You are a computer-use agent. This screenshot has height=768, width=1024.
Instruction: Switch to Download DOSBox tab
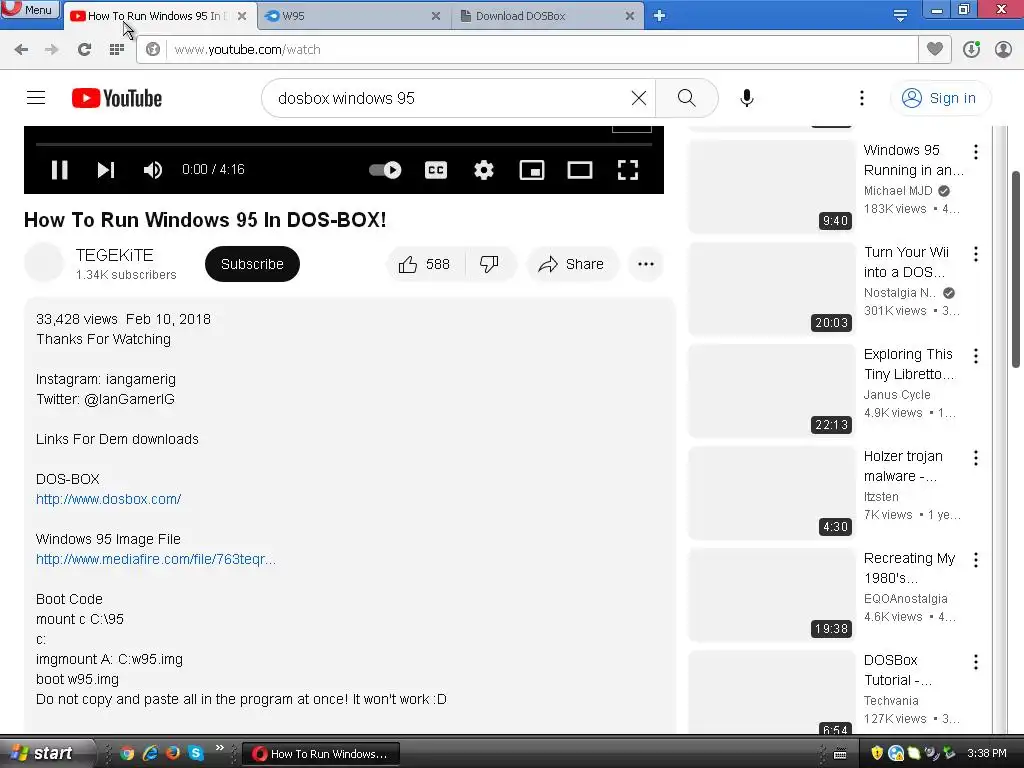click(x=546, y=16)
